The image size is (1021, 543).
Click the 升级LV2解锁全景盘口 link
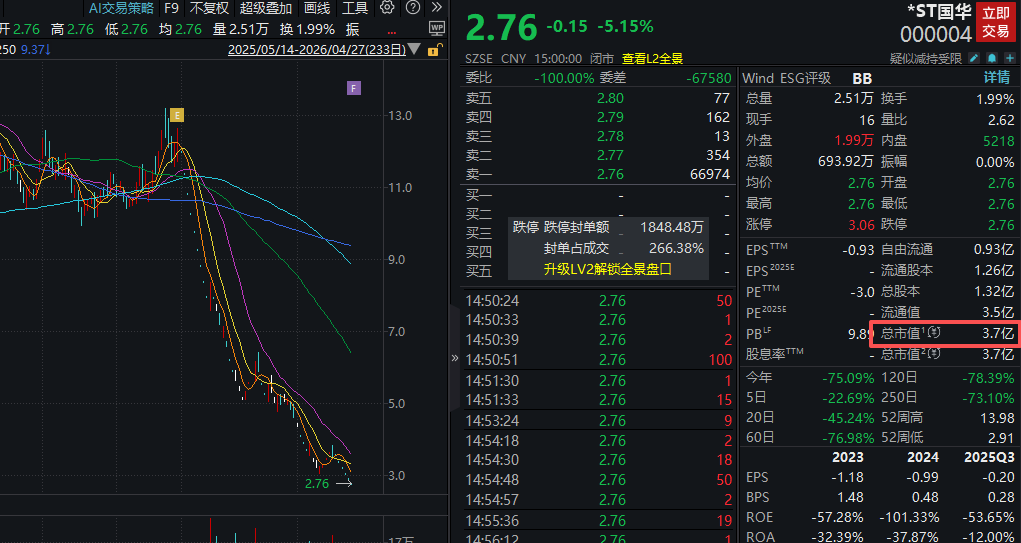click(607, 269)
